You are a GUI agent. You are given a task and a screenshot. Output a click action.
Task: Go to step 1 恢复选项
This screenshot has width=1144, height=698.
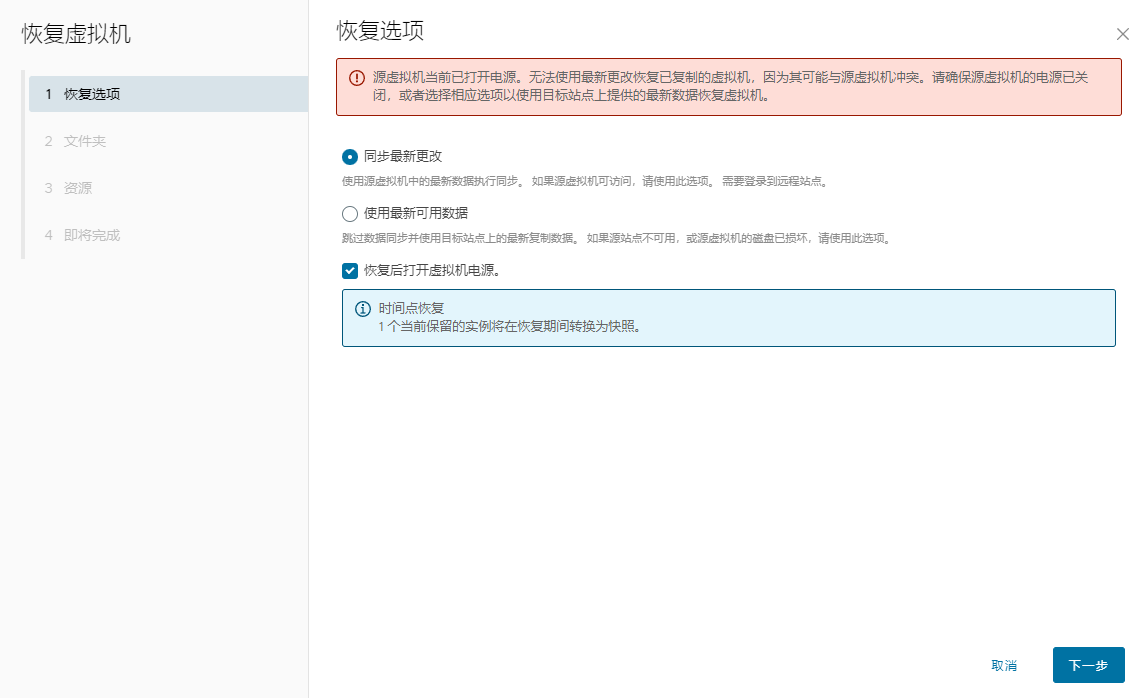coord(169,94)
